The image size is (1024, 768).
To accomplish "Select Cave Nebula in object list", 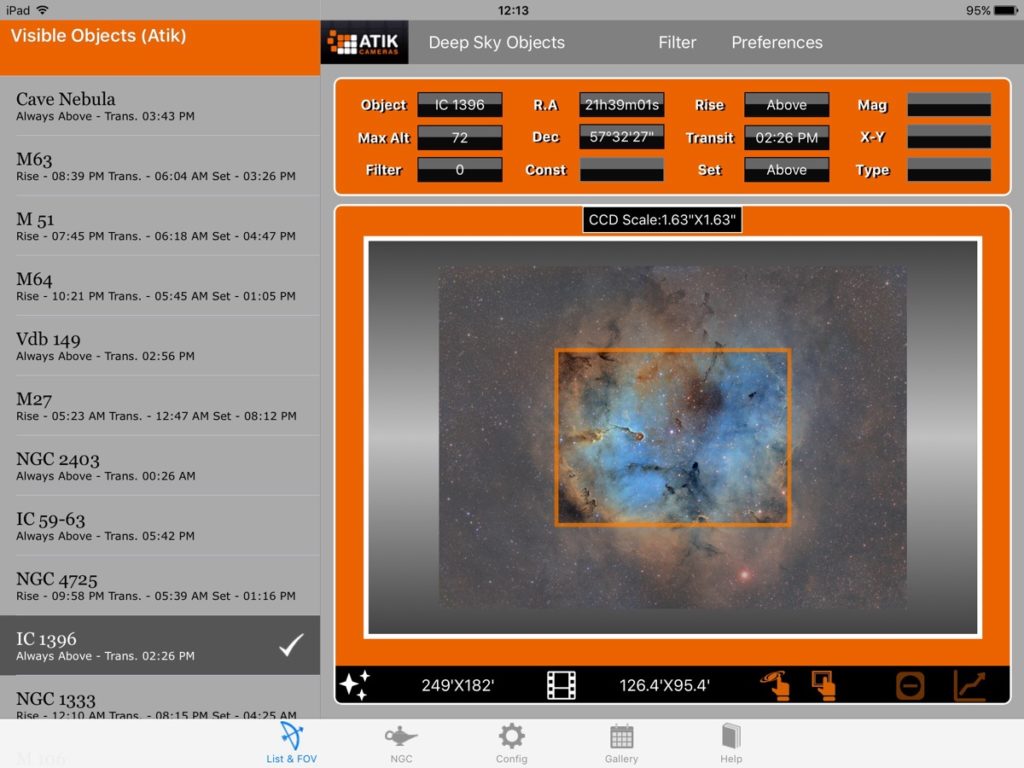I will pos(160,106).
